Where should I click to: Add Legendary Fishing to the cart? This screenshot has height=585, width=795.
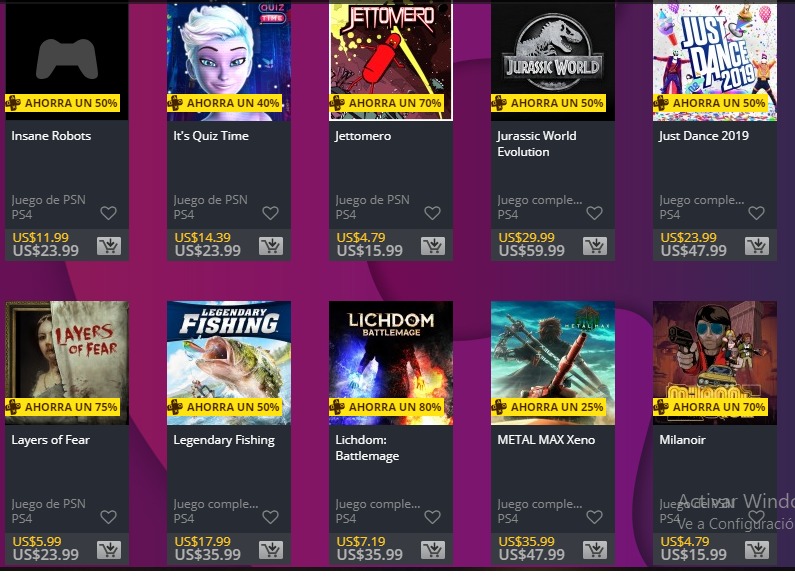point(271,550)
